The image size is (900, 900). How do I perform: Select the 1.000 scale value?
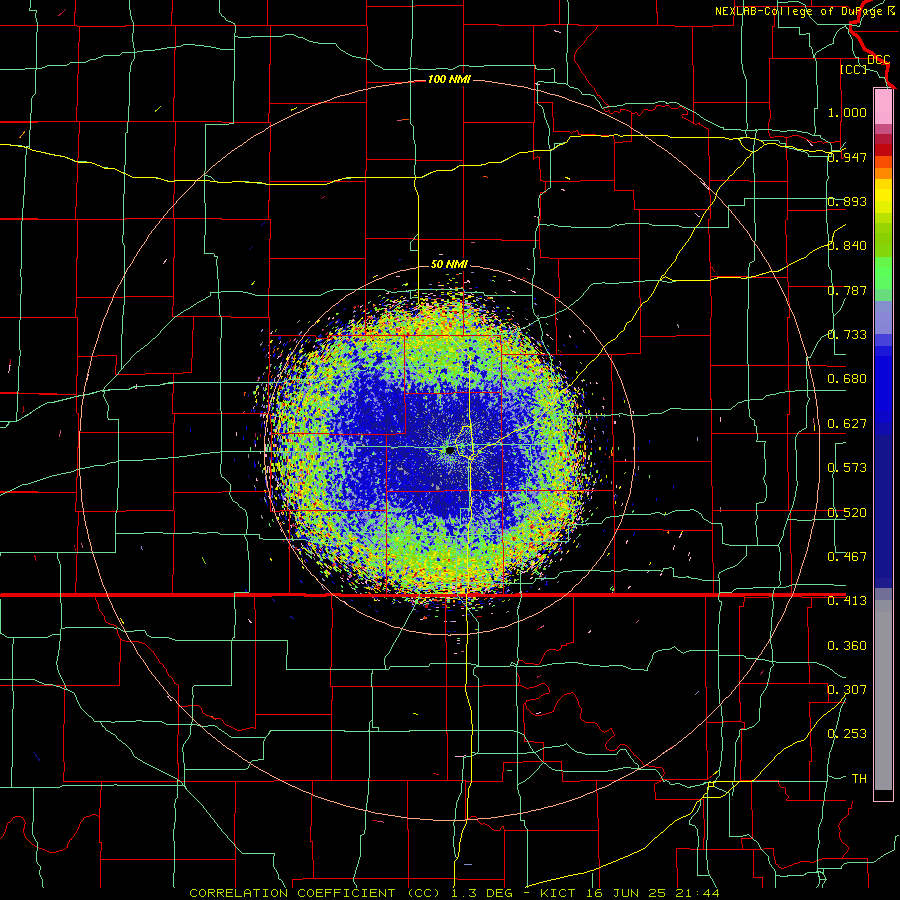[x=847, y=112]
